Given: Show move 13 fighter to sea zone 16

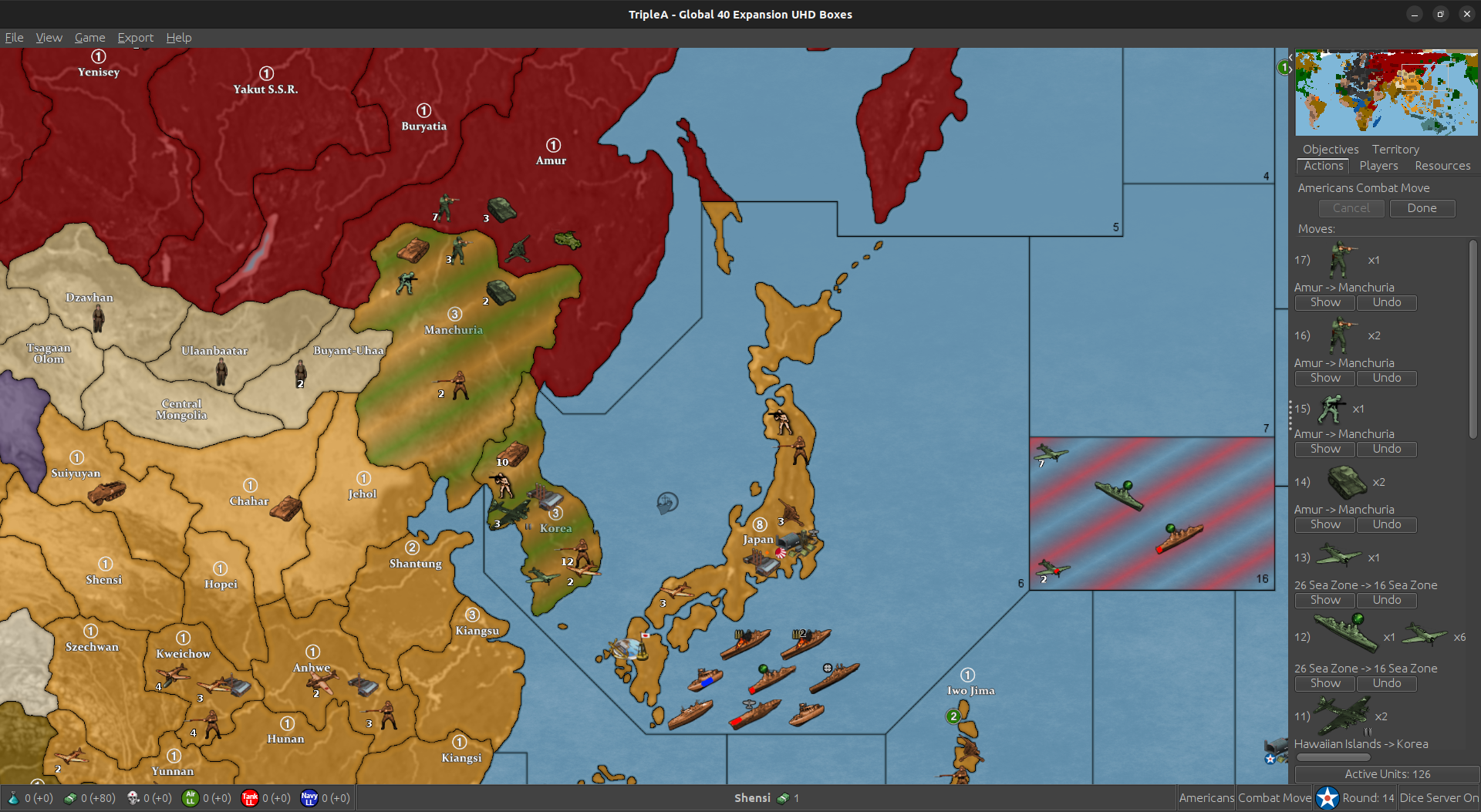Looking at the screenshot, I should pos(1325,600).
